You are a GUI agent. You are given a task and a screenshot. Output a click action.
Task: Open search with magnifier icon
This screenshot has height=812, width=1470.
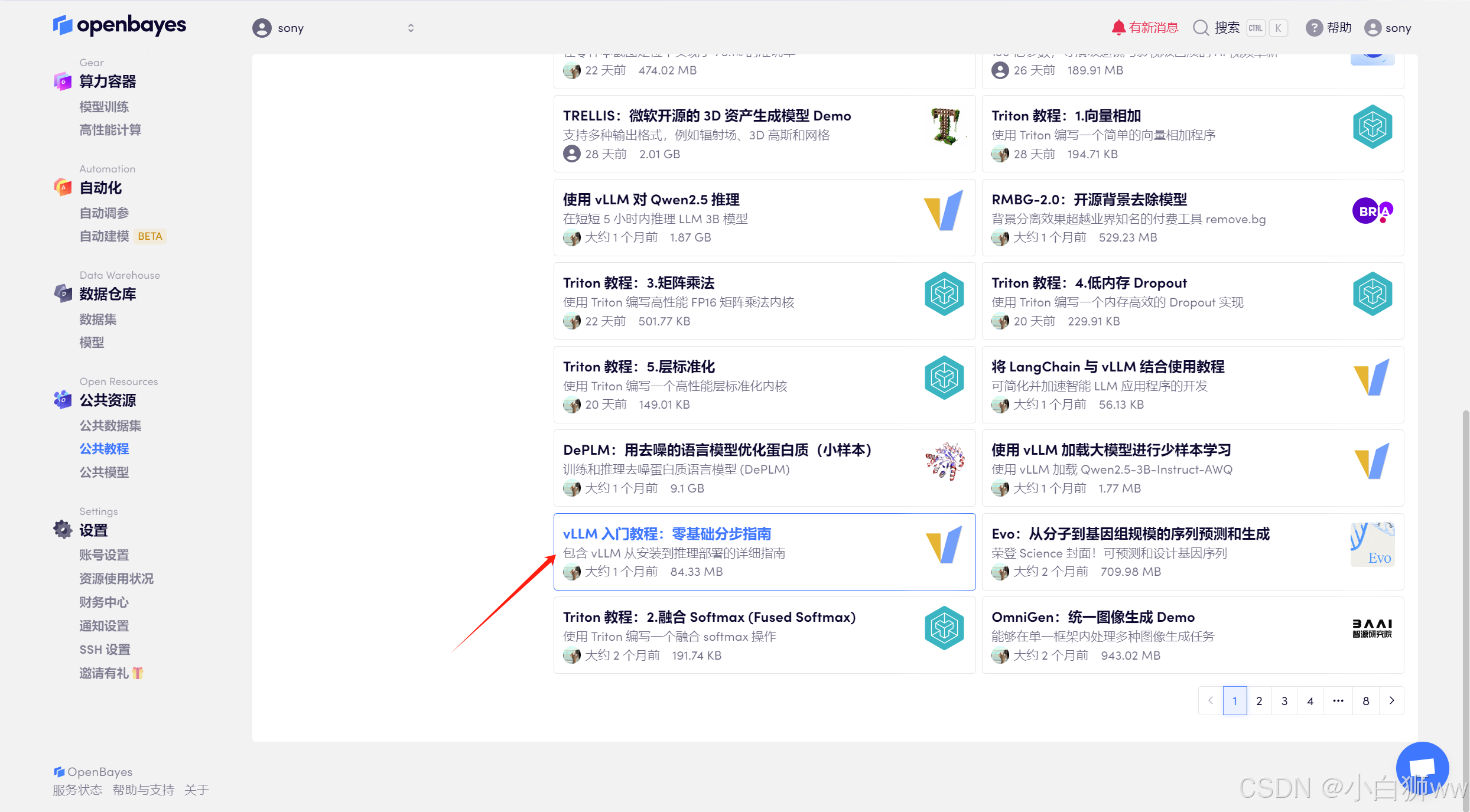(x=1201, y=28)
